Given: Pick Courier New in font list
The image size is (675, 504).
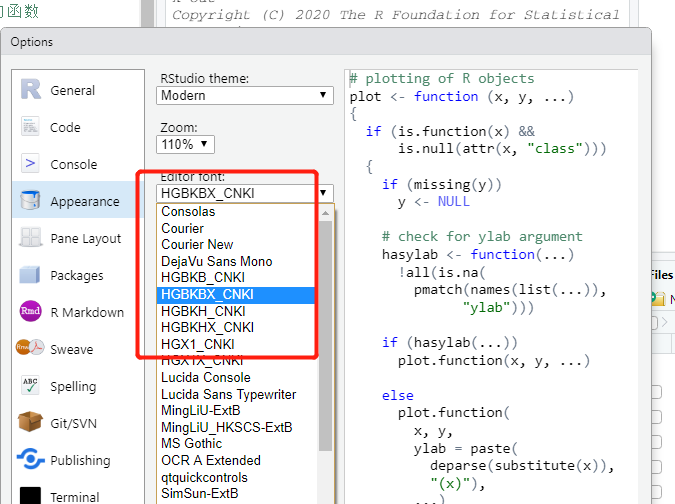Looking at the screenshot, I should [238, 244].
